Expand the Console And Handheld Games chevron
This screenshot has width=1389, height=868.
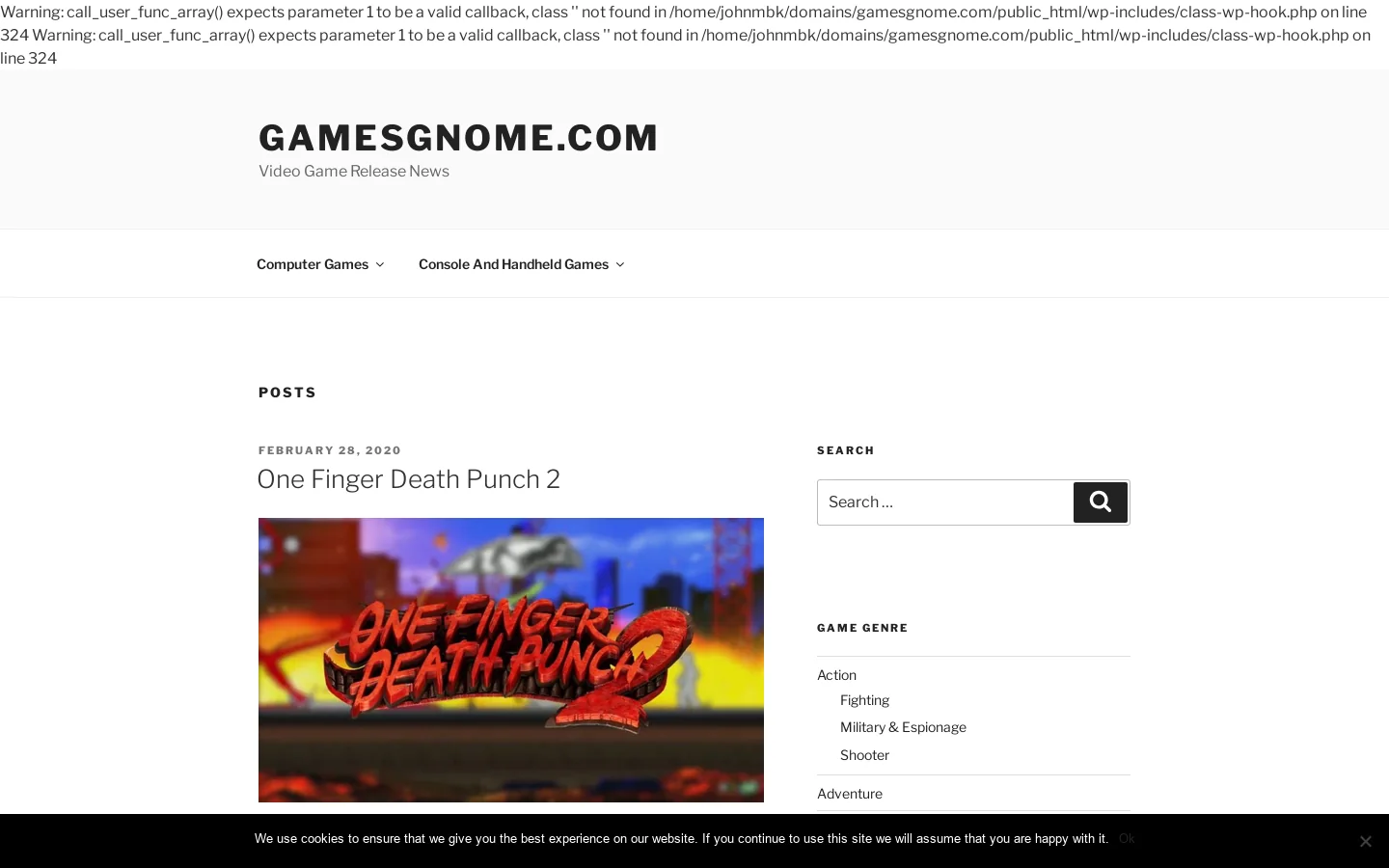(x=620, y=264)
